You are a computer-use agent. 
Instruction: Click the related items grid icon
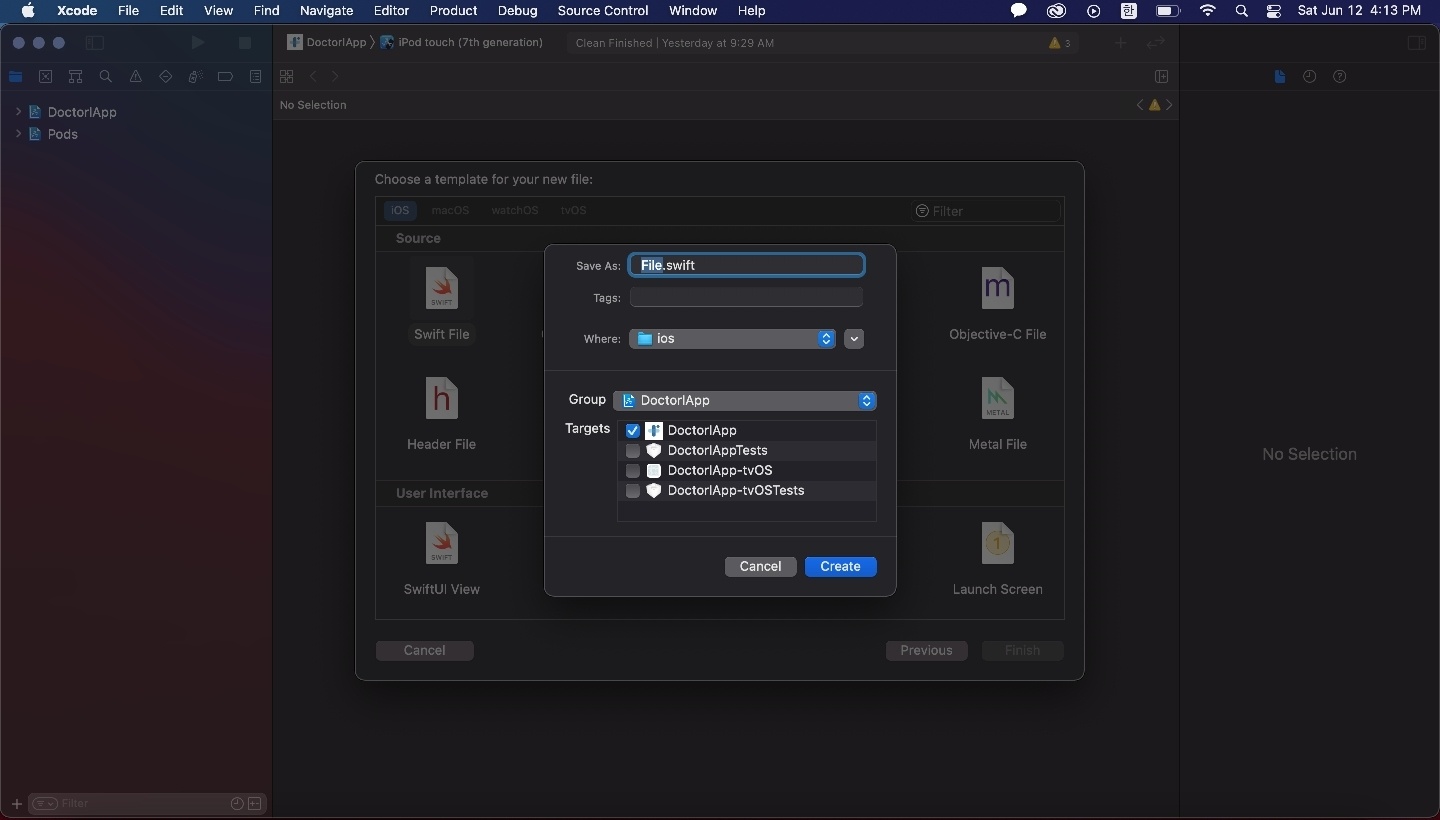click(286, 77)
